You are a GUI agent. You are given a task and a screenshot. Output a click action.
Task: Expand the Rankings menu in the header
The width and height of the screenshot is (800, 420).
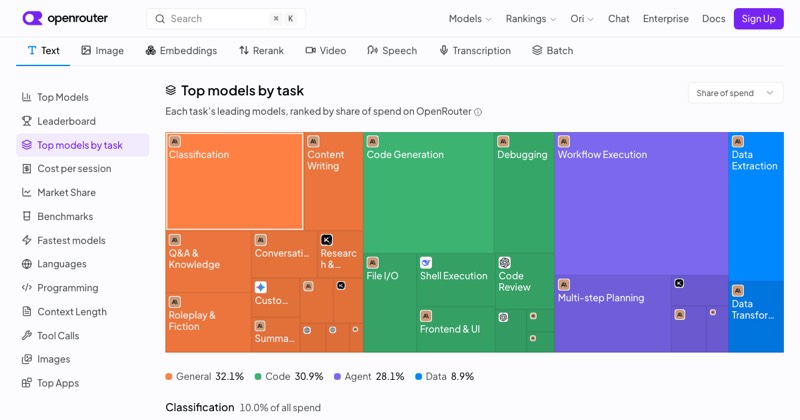[531, 19]
